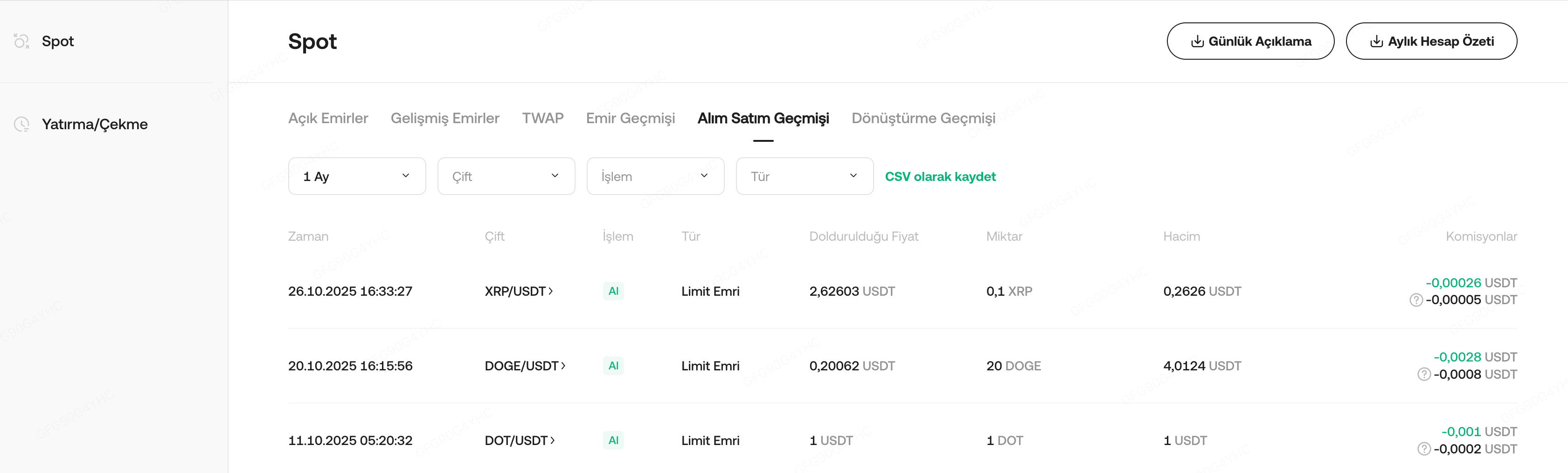Select the Dönüştürme Geçmişi tab
1568x473 pixels.
click(x=923, y=118)
